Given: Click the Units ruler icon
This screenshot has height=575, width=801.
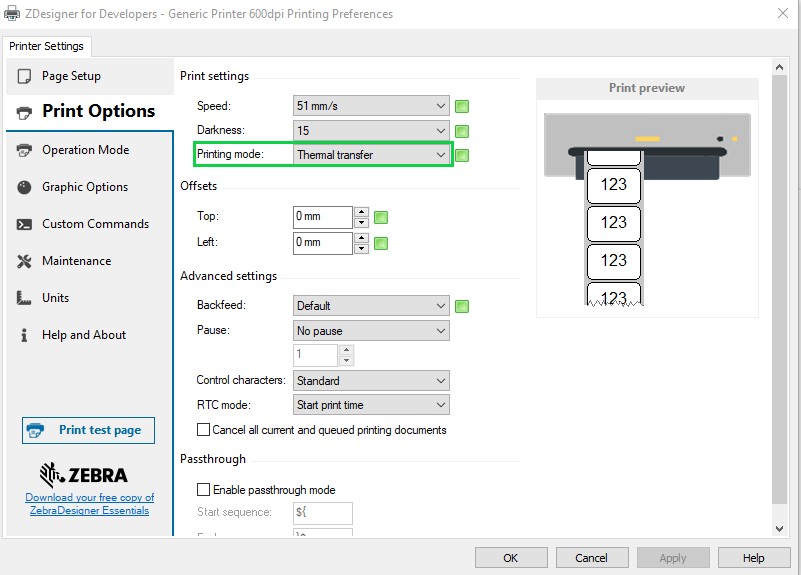Looking at the screenshot, I should (24, 298).
